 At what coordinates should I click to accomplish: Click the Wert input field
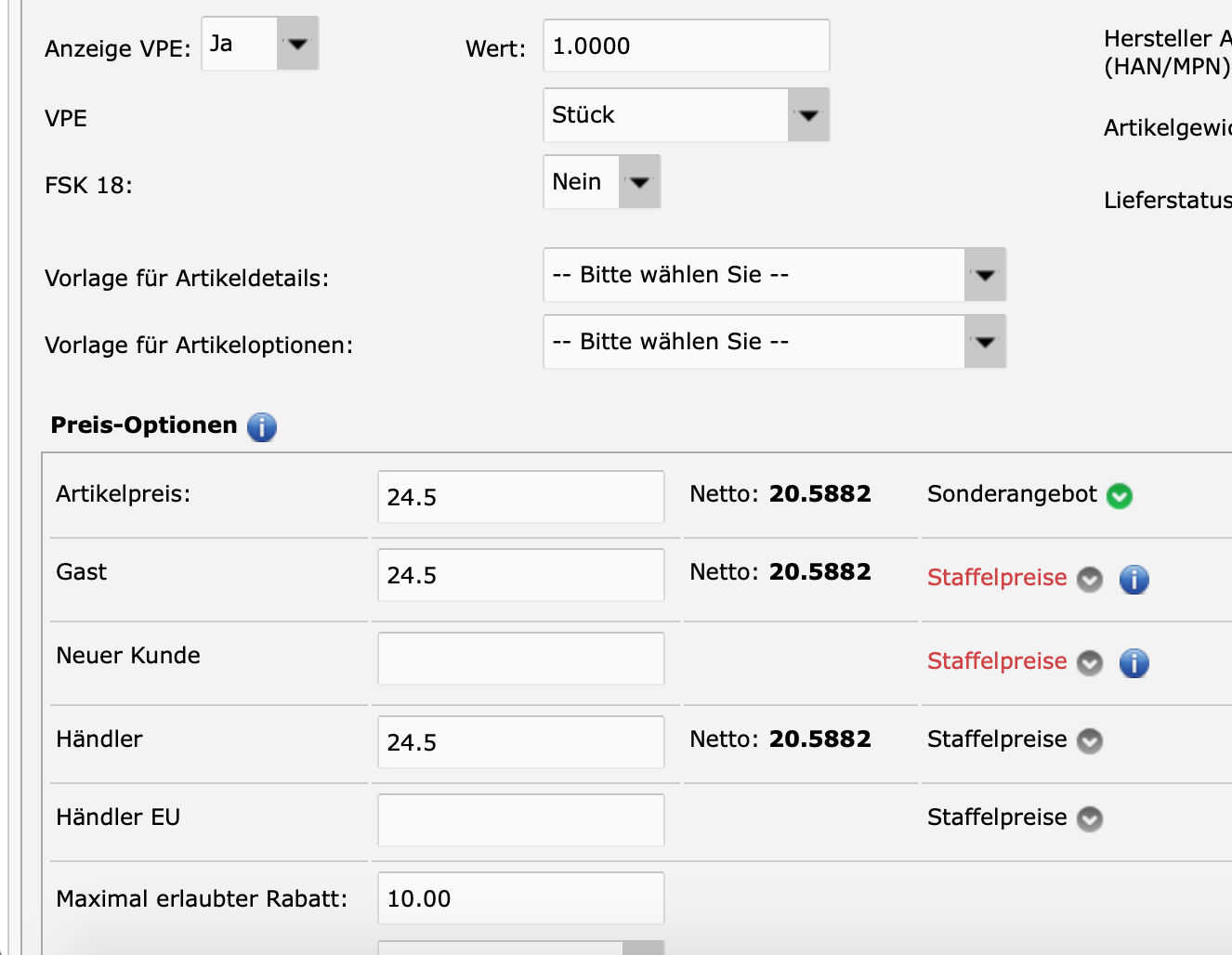(x=686, y=46)
